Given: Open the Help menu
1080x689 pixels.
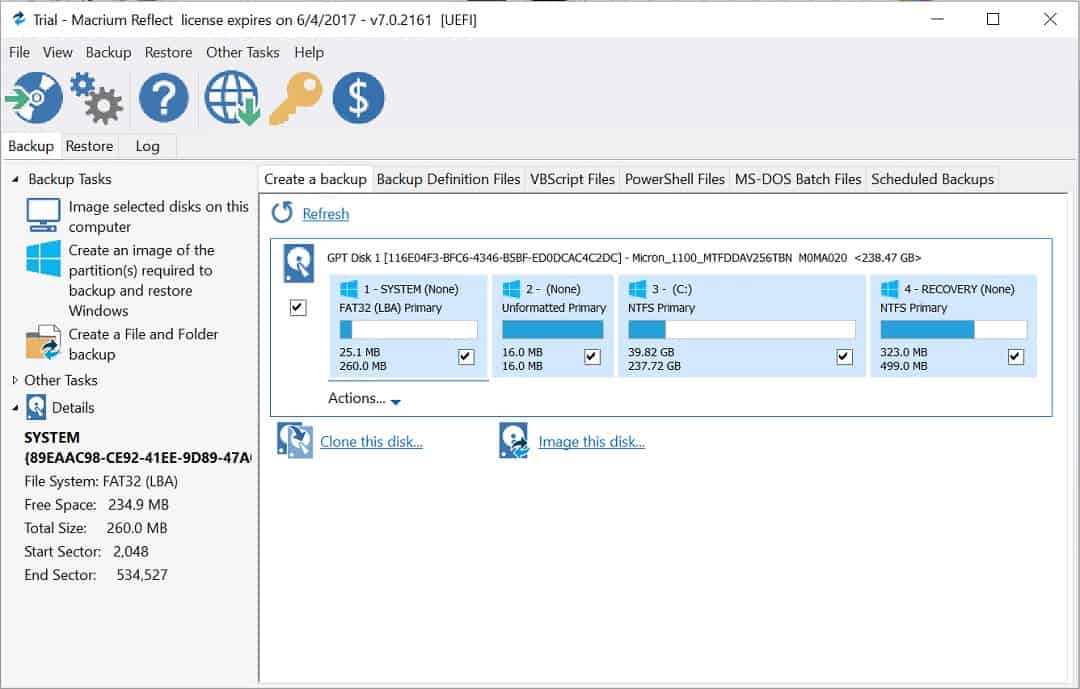Looking at the screenshot, I should [x=309, y=52].
